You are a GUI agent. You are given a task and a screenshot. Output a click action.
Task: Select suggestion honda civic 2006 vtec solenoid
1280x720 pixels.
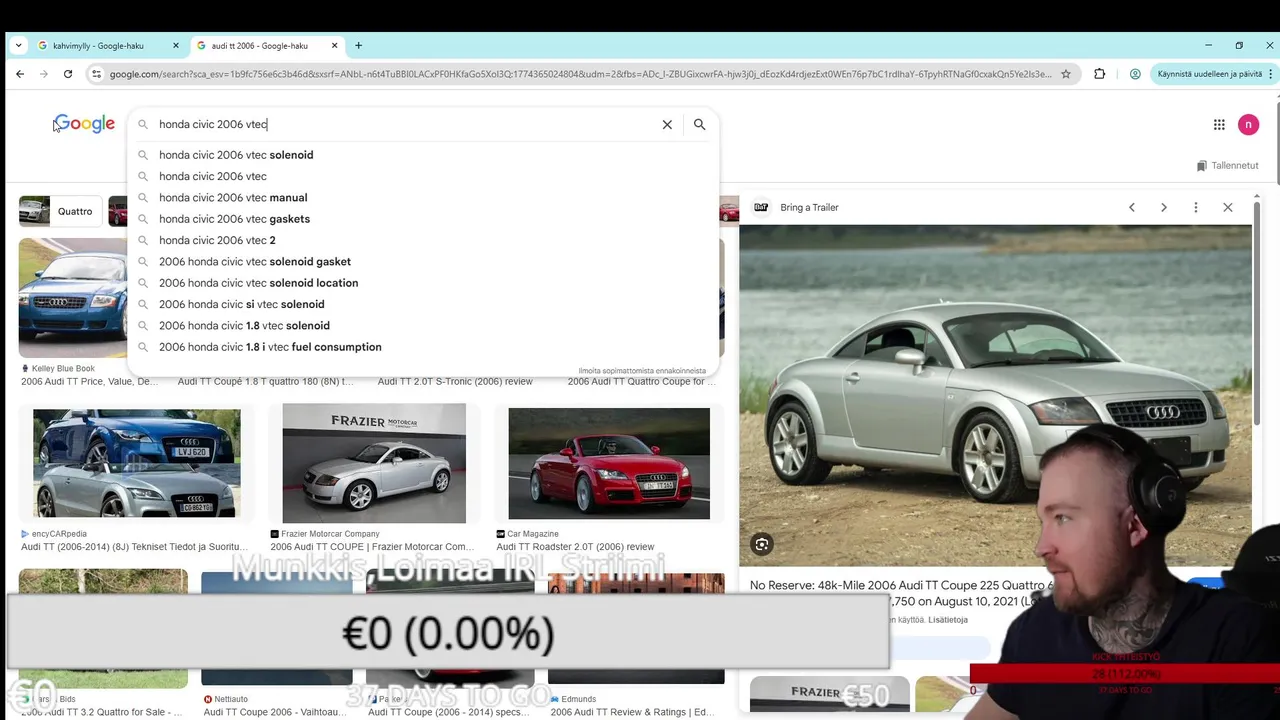point(423,155)
